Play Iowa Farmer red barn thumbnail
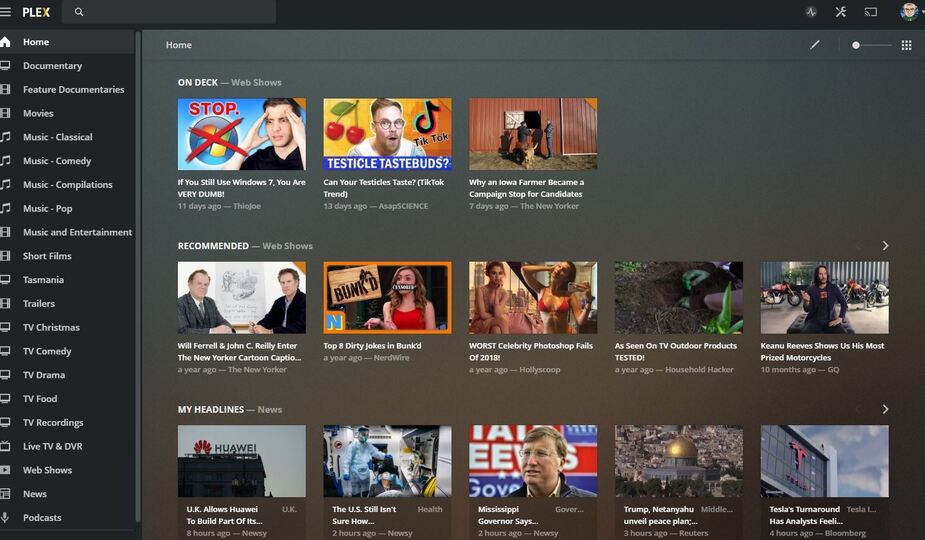 click(533, 134)
